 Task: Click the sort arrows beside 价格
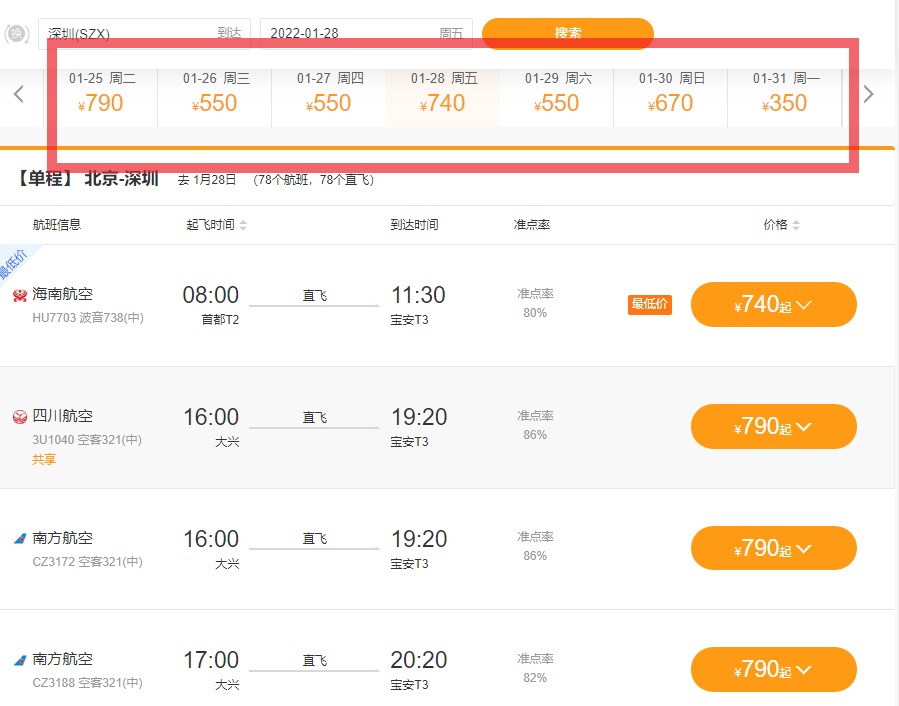tap(796, 225)
